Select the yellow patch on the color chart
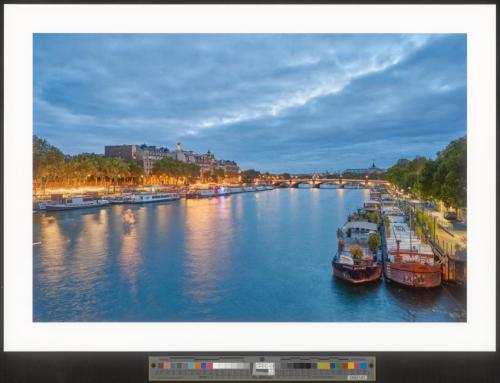500x383 pixels. pyautogui.click(x=351, y=365)
